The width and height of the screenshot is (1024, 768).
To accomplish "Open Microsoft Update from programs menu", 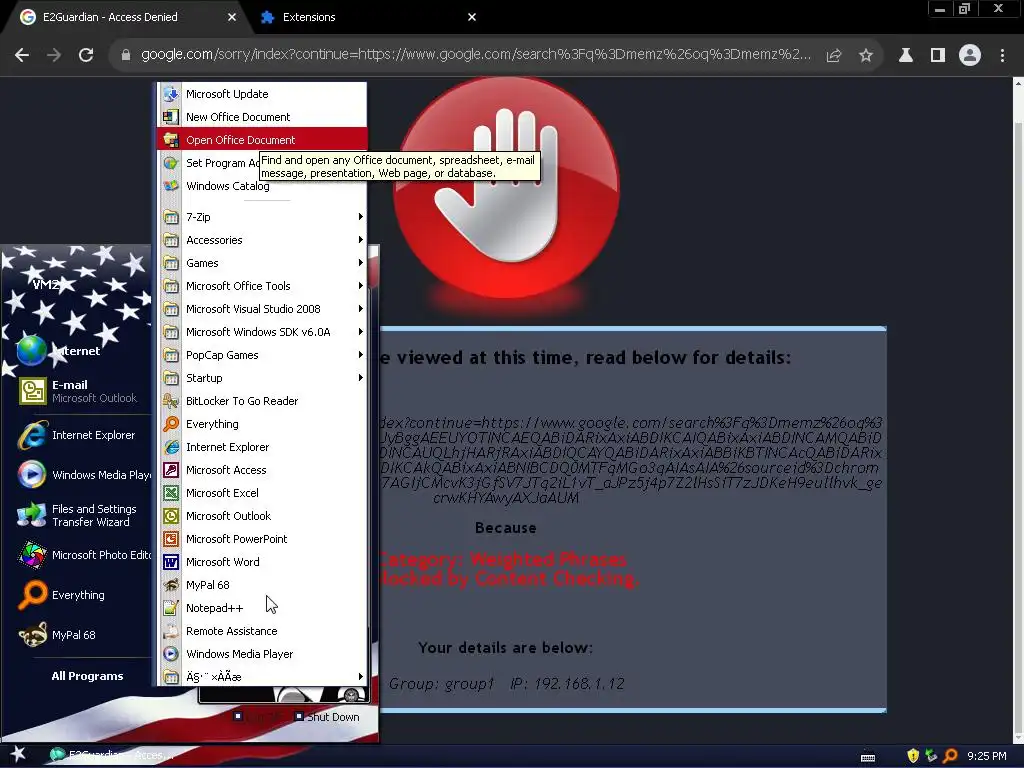I will click(261, 94).
